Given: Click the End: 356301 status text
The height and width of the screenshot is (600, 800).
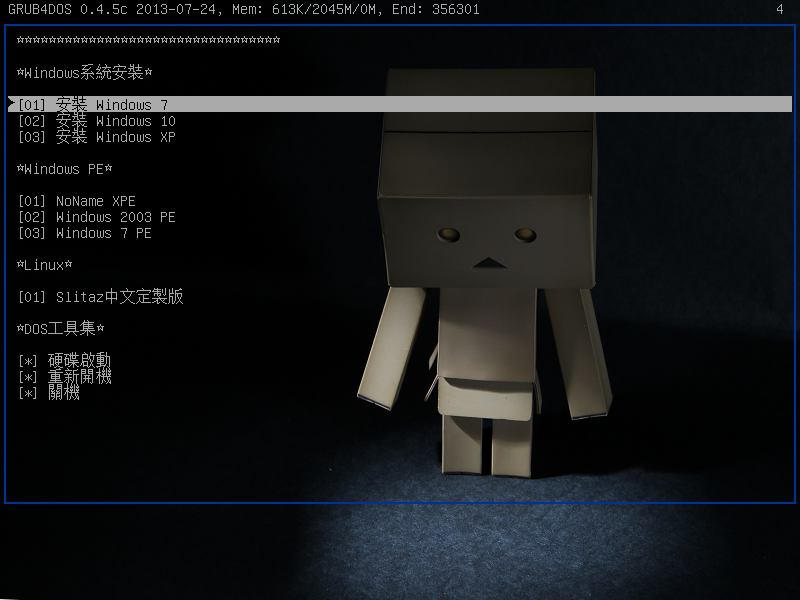Looking at the screenshot, I should coord(436,9).
